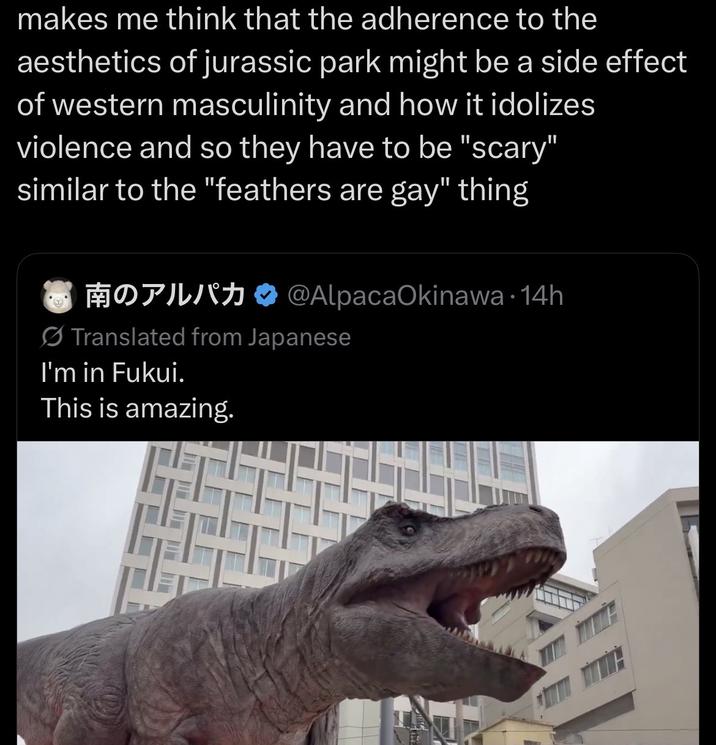
Task: Select the line 'This is amazing.'
Action: pos(137,408)
